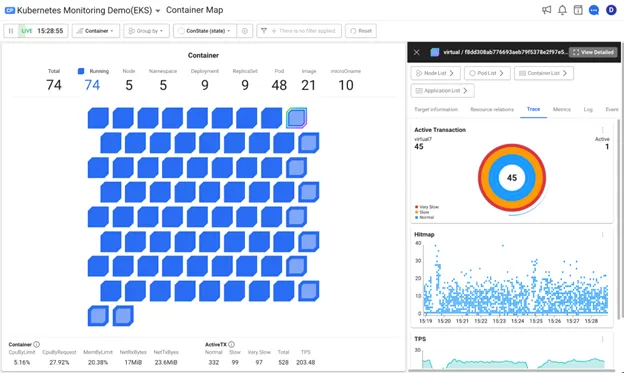624x373 pixels.
Task: Open the docs window icon in header
Action: [x=578, y=10]
